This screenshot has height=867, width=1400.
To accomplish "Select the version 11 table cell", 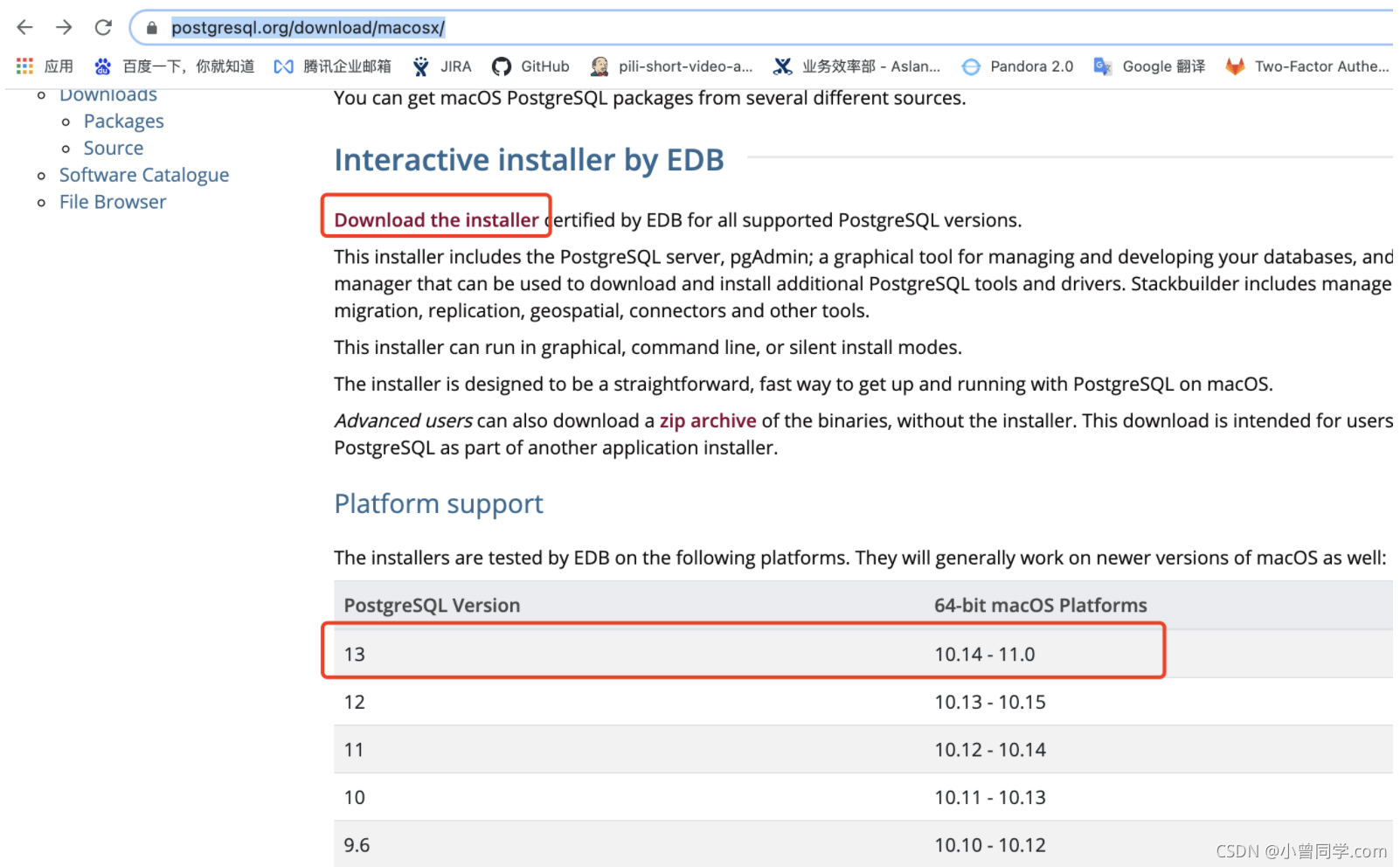I will (x=354, y=750).
